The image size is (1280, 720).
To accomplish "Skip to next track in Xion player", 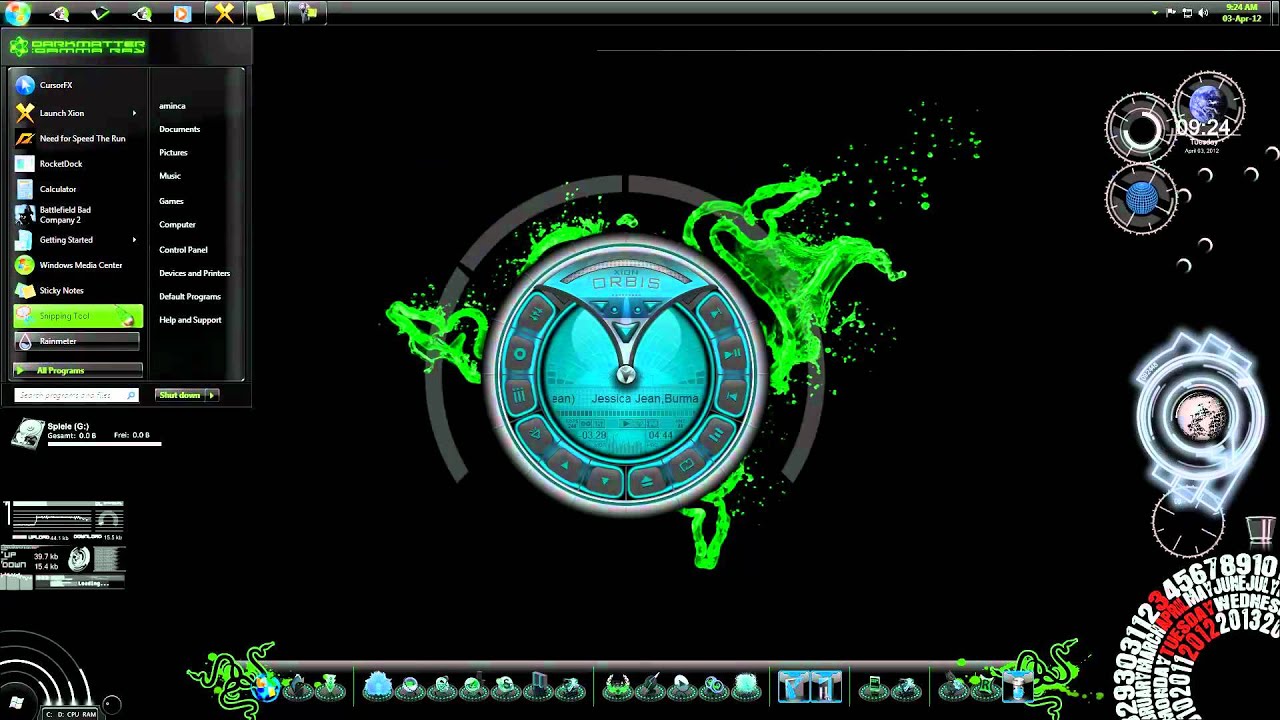I will (716, 313).
